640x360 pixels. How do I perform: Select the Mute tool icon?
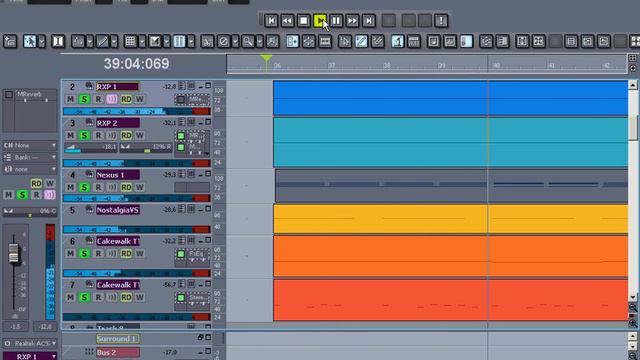(x=224, y=41)
